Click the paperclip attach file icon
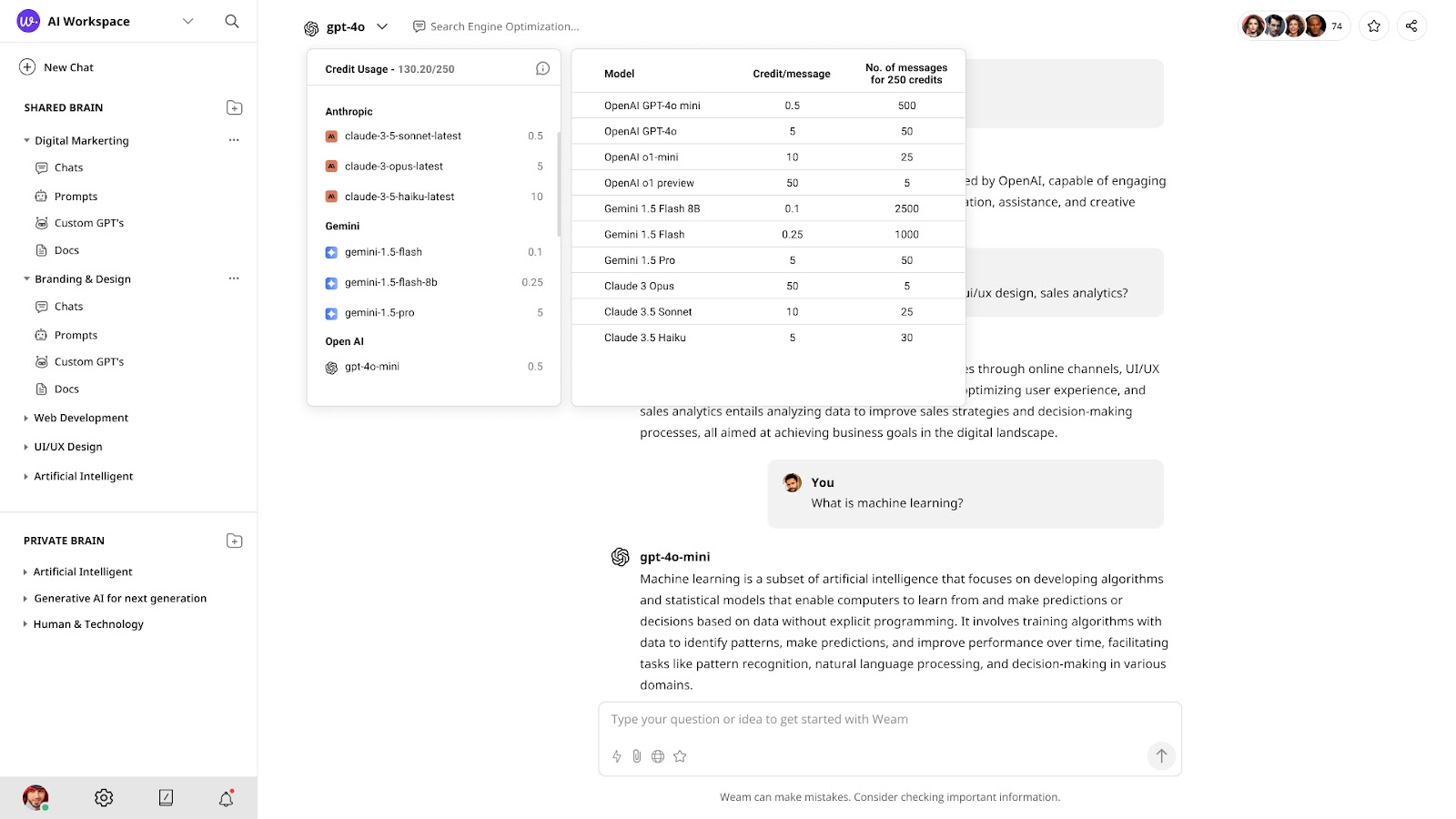 (x=637, y=756)
